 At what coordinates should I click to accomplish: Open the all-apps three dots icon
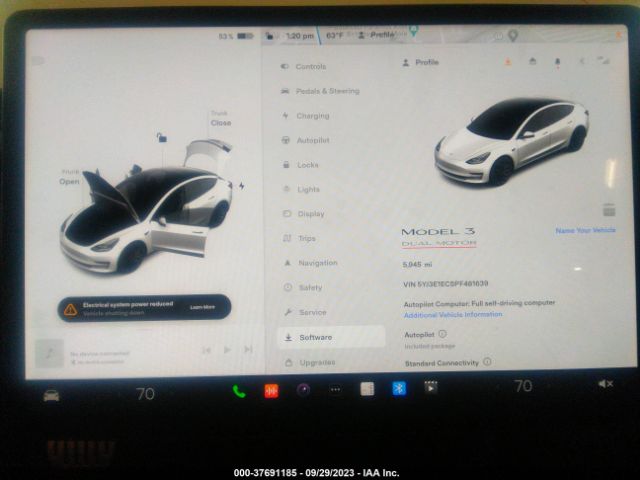pyautogui.click(x=336, y=390)
